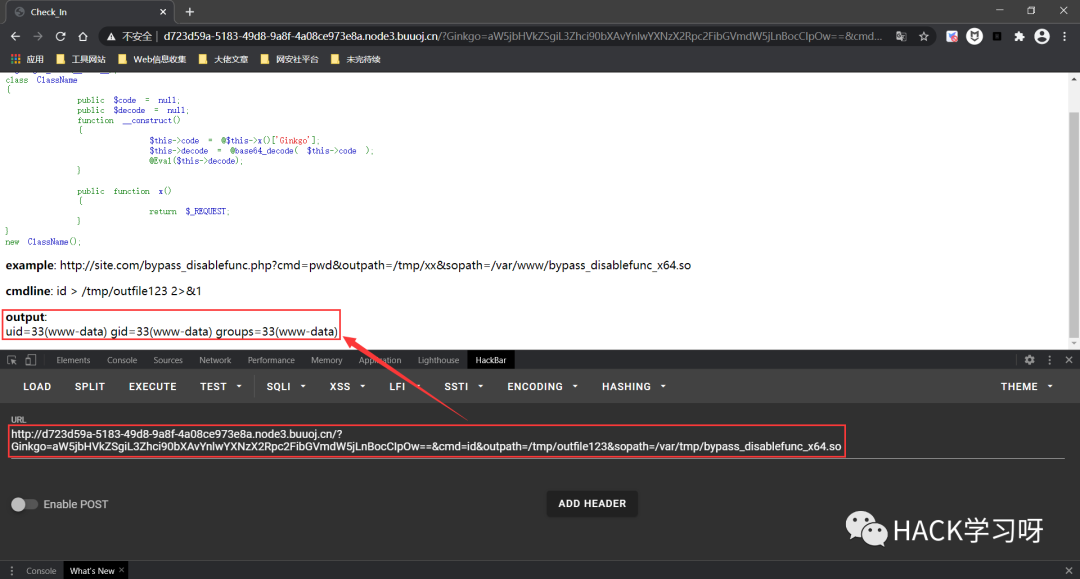This screenshot has width=1080, height=579.
Task: Click the HackBar URL text field
Action: [x=537, y=441]
